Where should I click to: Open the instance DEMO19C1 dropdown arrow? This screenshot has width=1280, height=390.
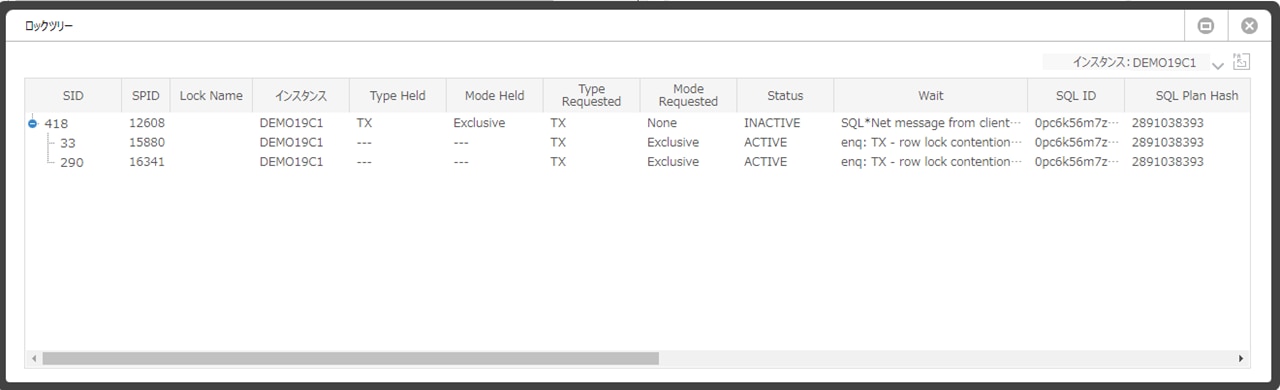pyautogui.click(x=1217, y=65)
